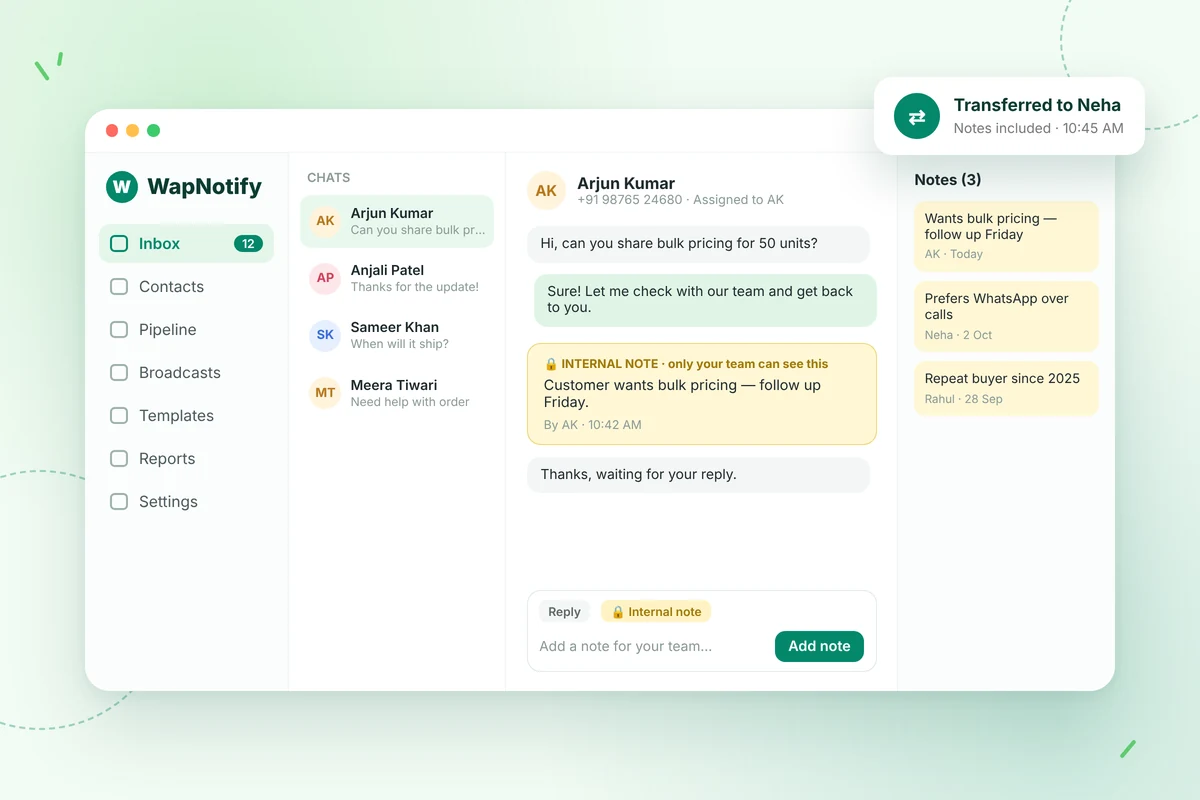The image size is (1200, 800).
Task: Open the Inbox menu item
Action: click(x=186, y=243)
